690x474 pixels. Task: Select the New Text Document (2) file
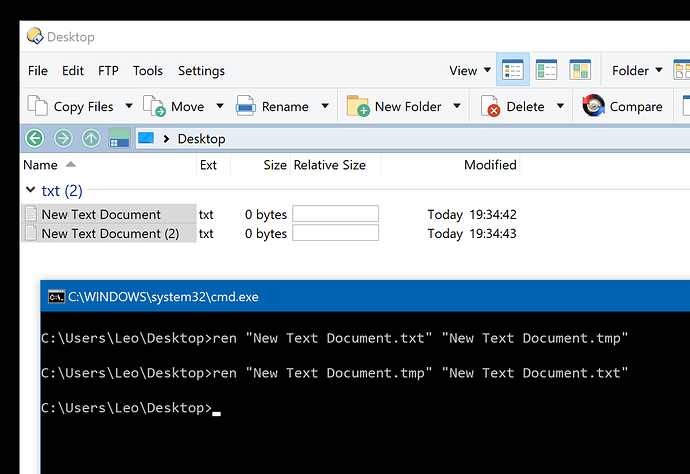coord(110,234)
